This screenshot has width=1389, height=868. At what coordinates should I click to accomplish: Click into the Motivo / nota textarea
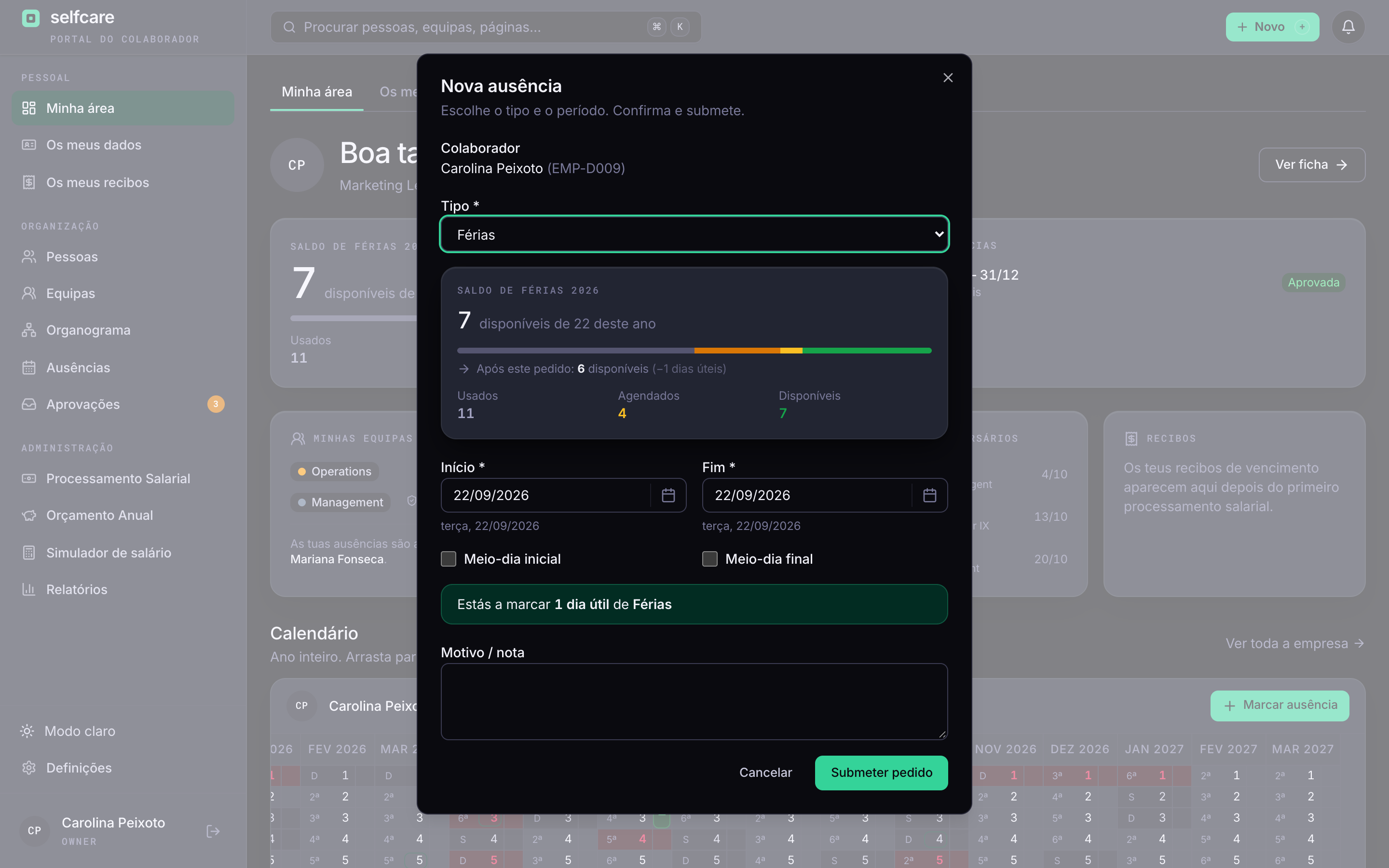(x=694, y=702)
